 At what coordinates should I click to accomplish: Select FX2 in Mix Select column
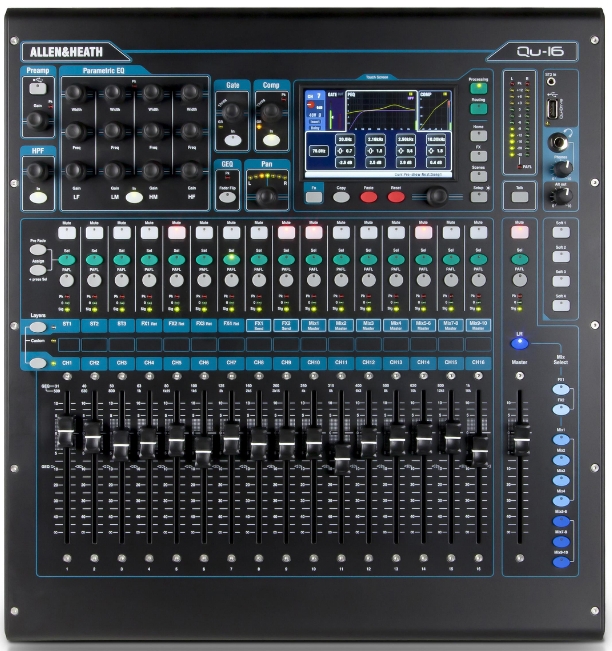(561, 410)
